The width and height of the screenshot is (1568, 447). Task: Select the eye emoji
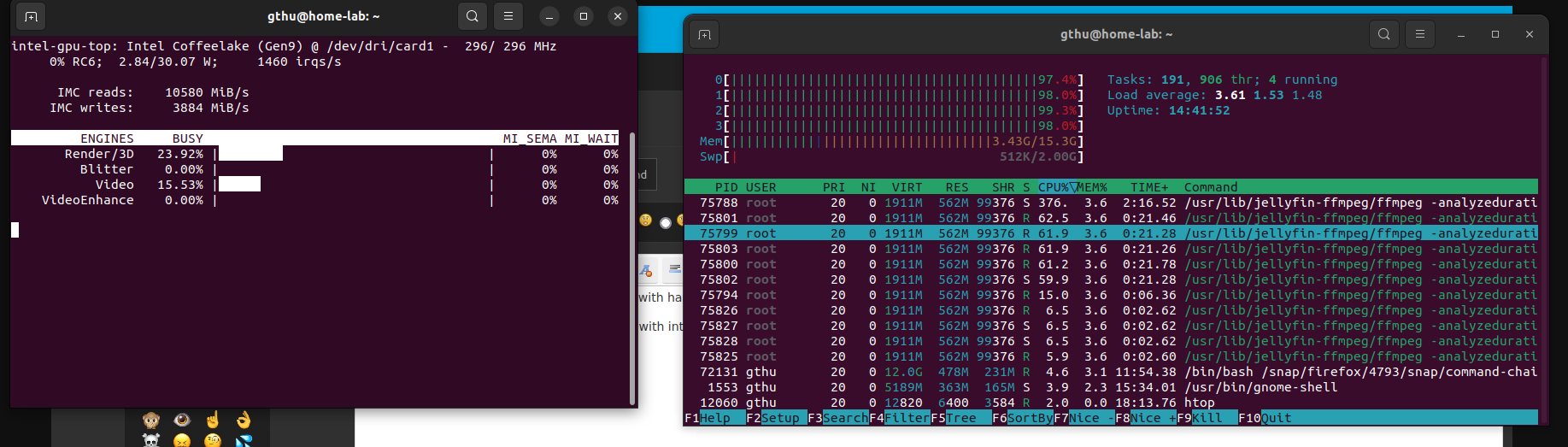click(182, 420)
